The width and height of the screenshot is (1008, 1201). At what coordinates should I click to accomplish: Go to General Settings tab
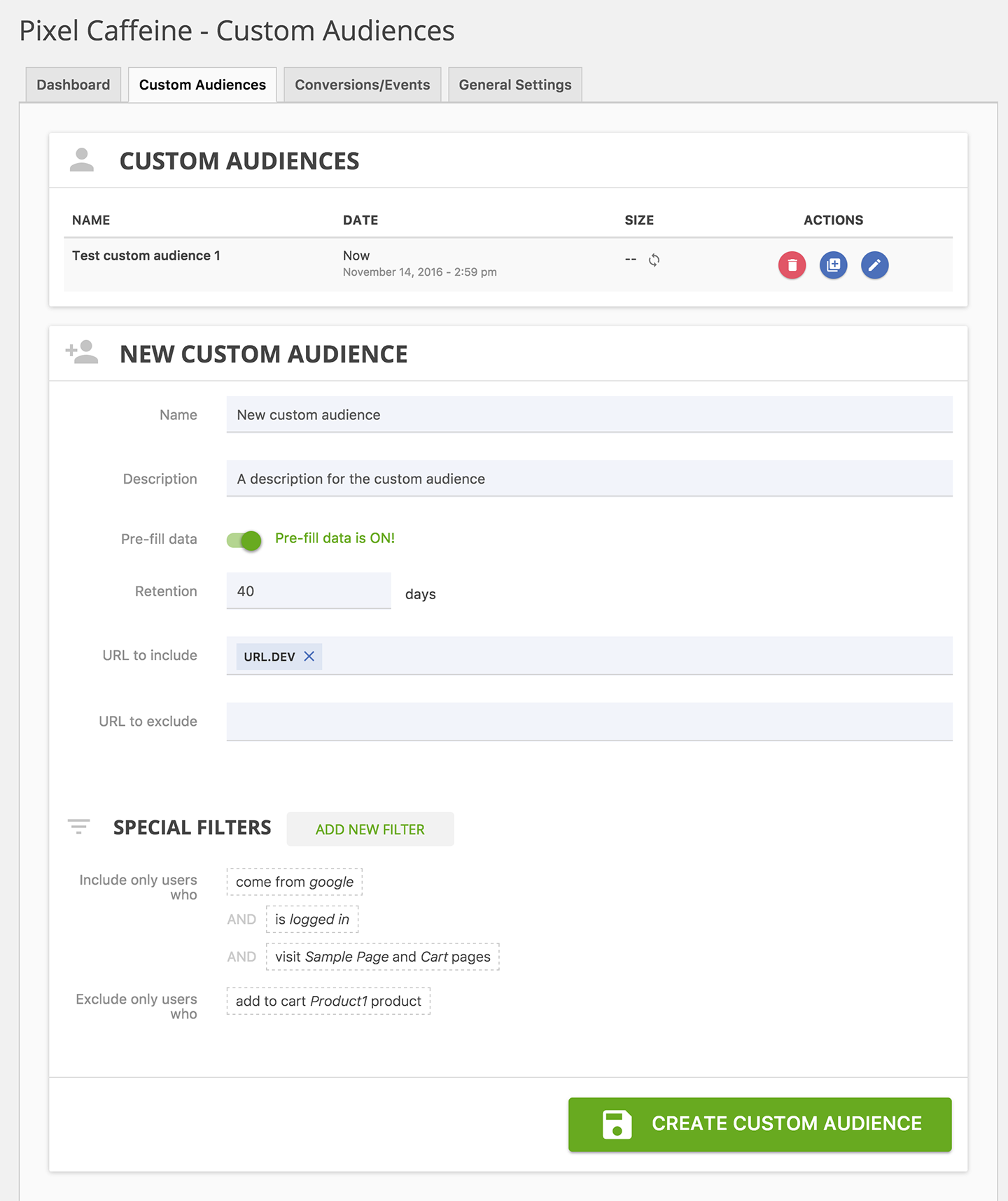coord(514,85)
